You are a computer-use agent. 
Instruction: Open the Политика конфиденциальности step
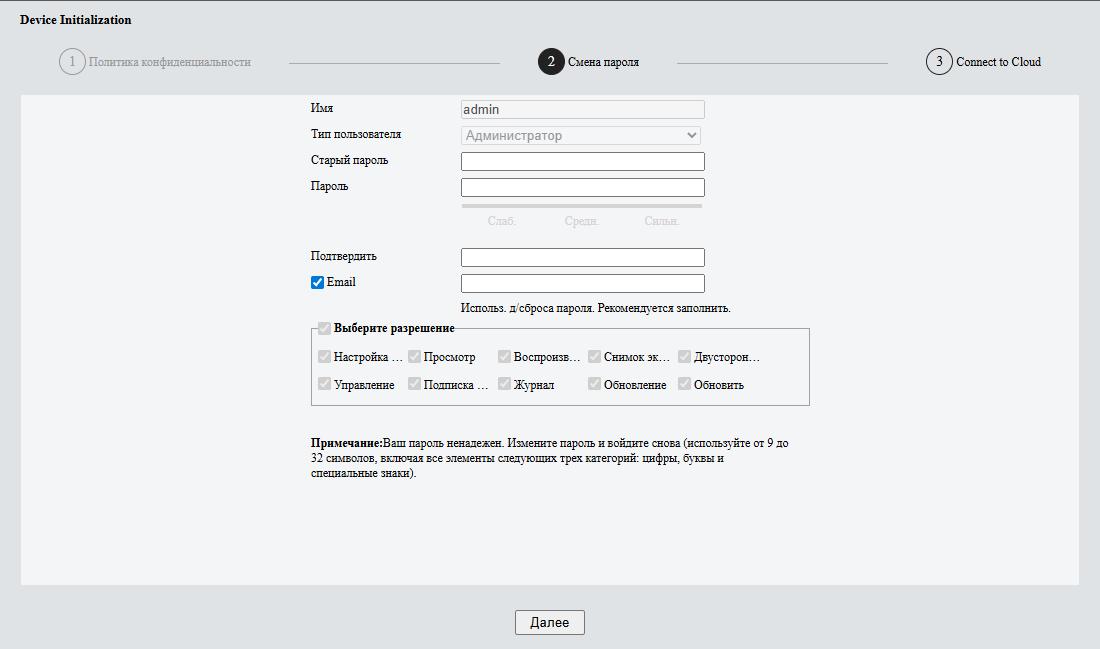pyautogui.click(x=170, y=62)
